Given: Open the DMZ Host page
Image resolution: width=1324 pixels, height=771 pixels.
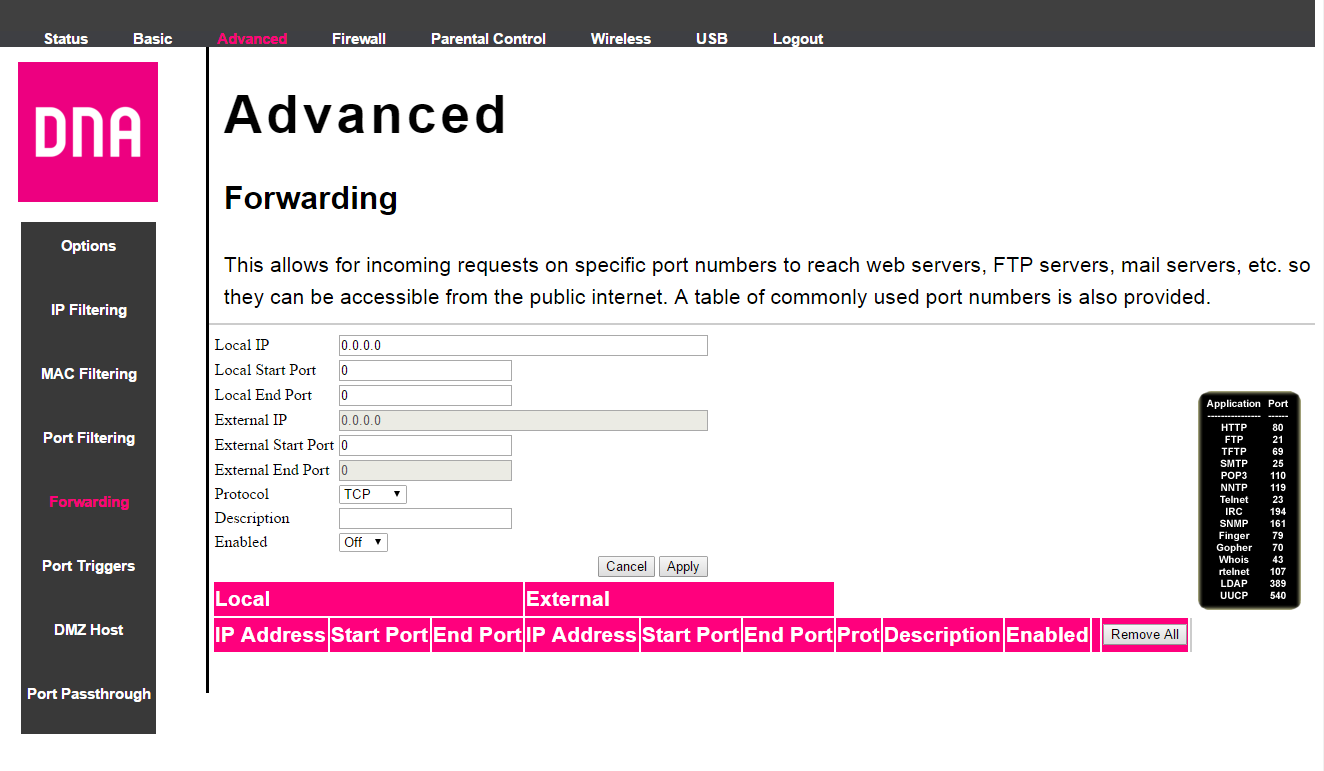Looking at the screenshot, I should click(89, 630).
